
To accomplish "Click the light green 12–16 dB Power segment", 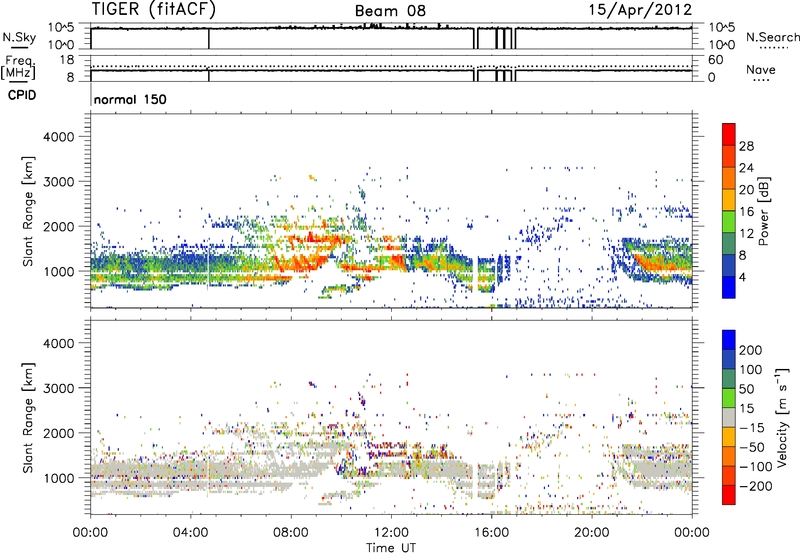I will [x=729, y=221].
